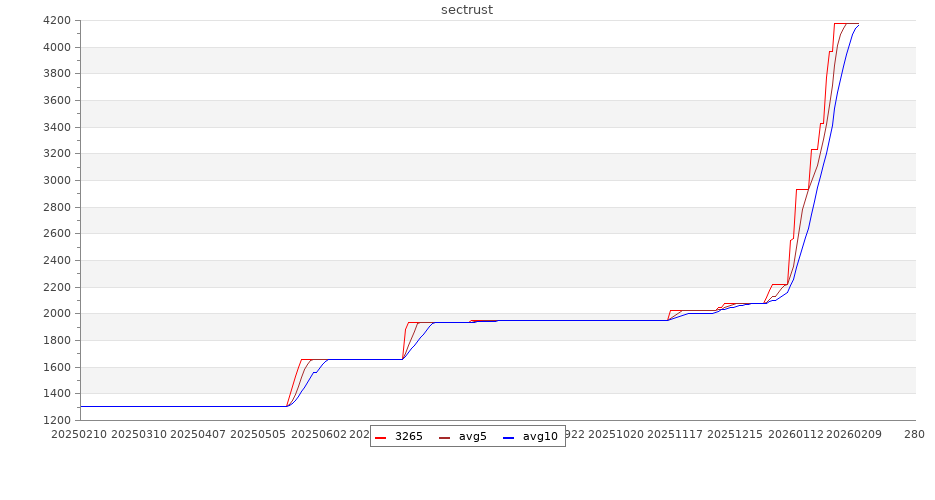Select the 20250407 x-axis date label
The width and height of the screenshot is (935, 500).
pyautogui.click(x=199, y=434)
